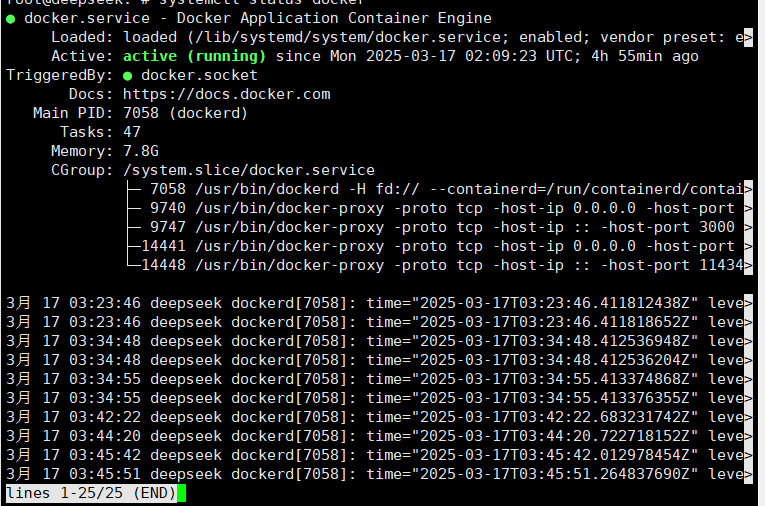Click the log timestamp 2025-03-17T03:34:55.413376355Z

coord(555,399)
